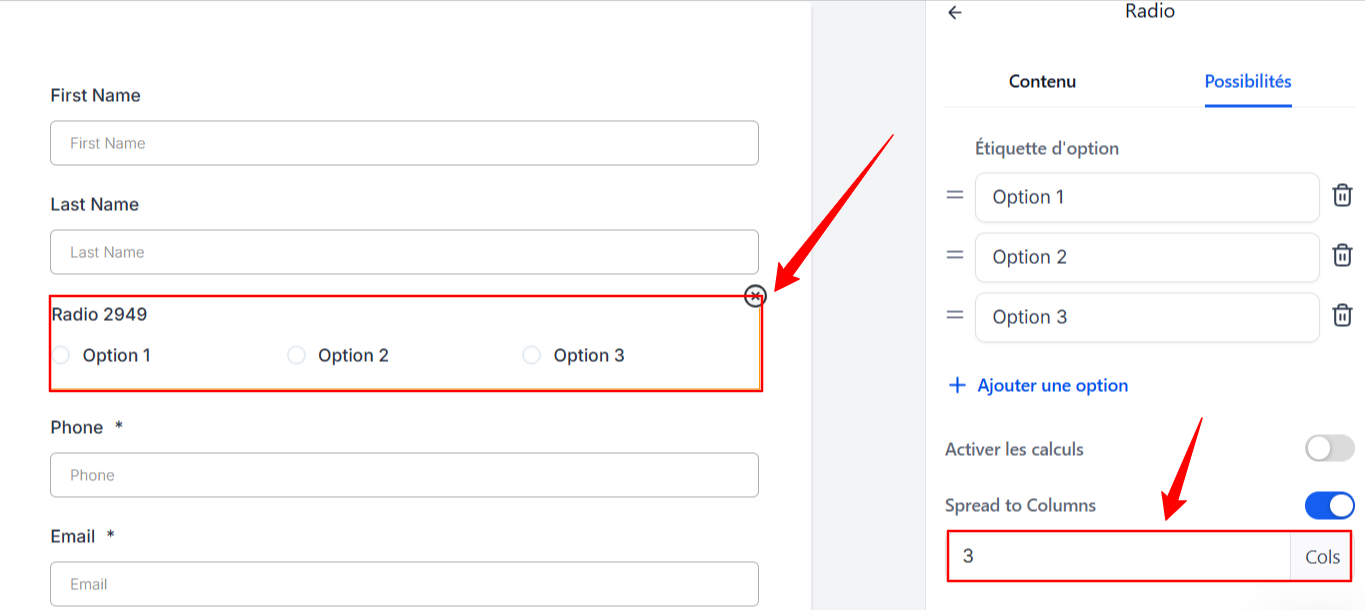1365x610 pixels.
Task: Focus the columns number field showing 3
Action: [1120, 556]
